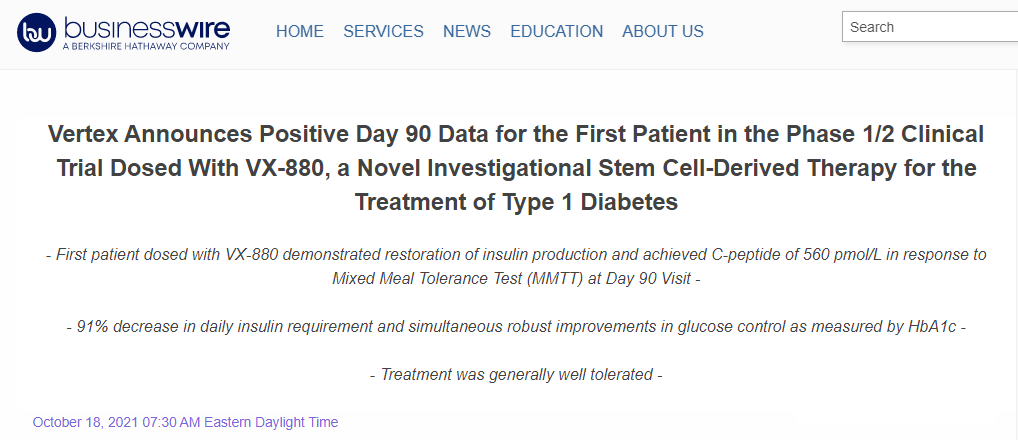Click the "First patient dosed" subheading line
Viewport: 1018px width, 440px height.
click(516, 255)
